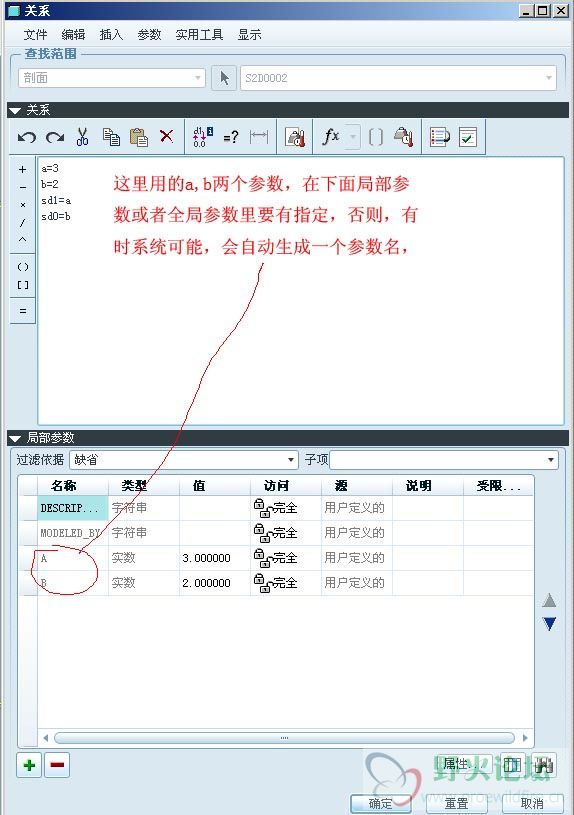This screenshot has height=815, width=574.
Task: Open the insert function fx icon
Action: [x=331, y=137]
